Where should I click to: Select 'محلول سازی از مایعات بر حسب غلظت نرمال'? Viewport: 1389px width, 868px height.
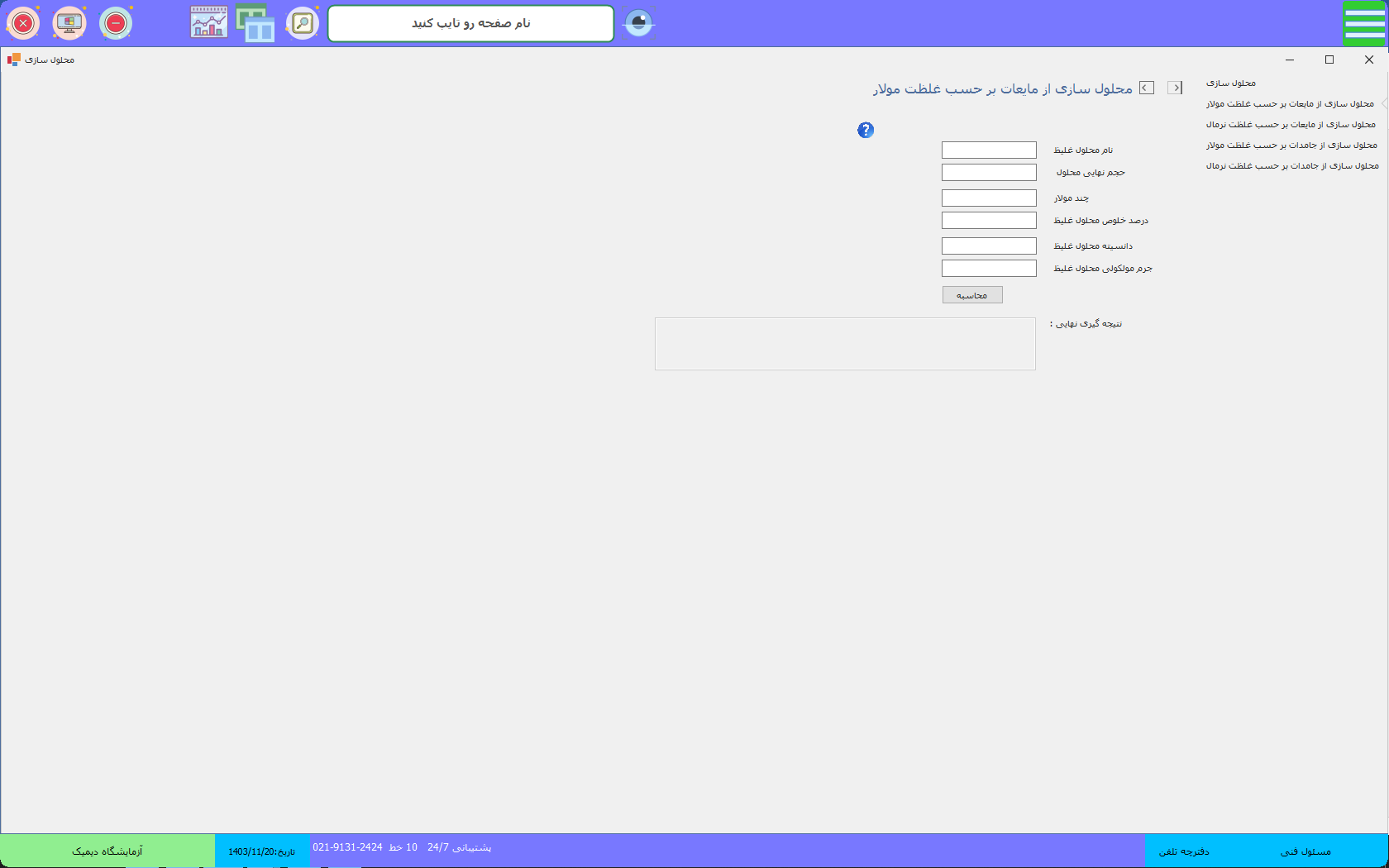pyautogui.click(x=1291, y=125)
